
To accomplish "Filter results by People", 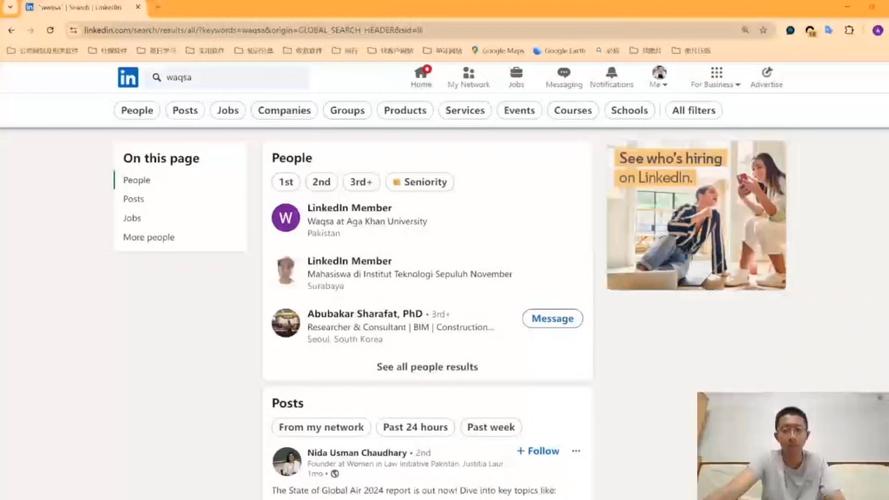I will 137,111.
